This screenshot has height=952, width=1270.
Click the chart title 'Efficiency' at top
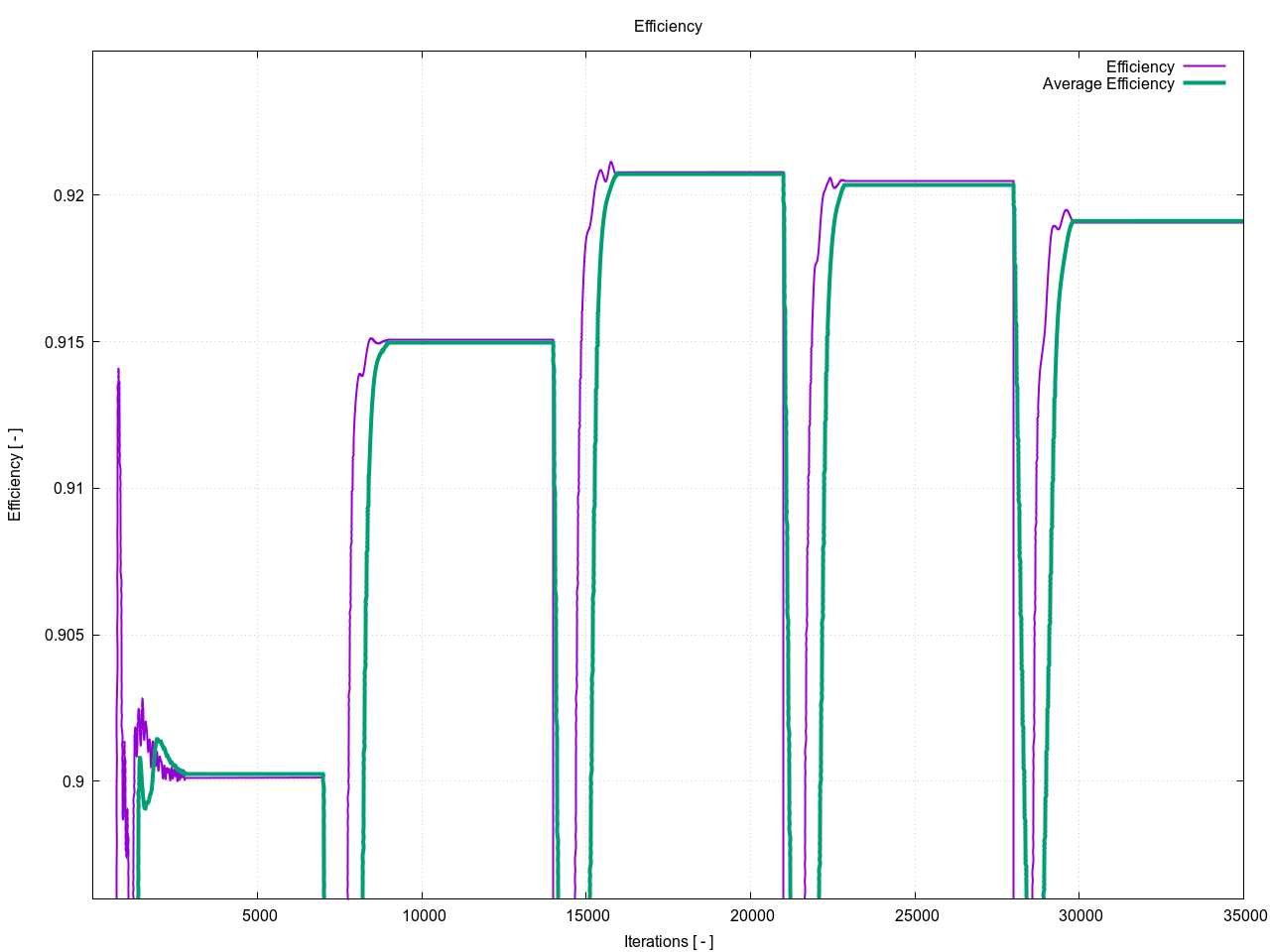click(668, 27)
